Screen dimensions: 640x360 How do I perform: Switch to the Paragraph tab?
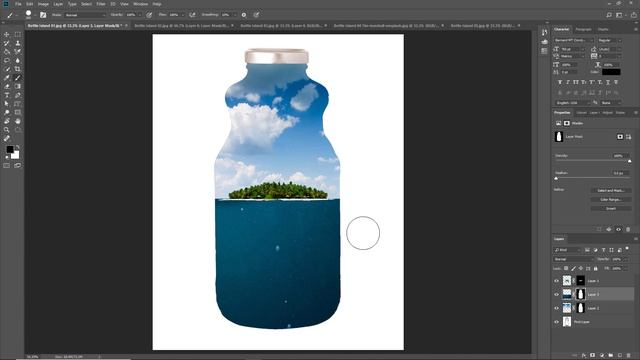click(x=583, y=29)
